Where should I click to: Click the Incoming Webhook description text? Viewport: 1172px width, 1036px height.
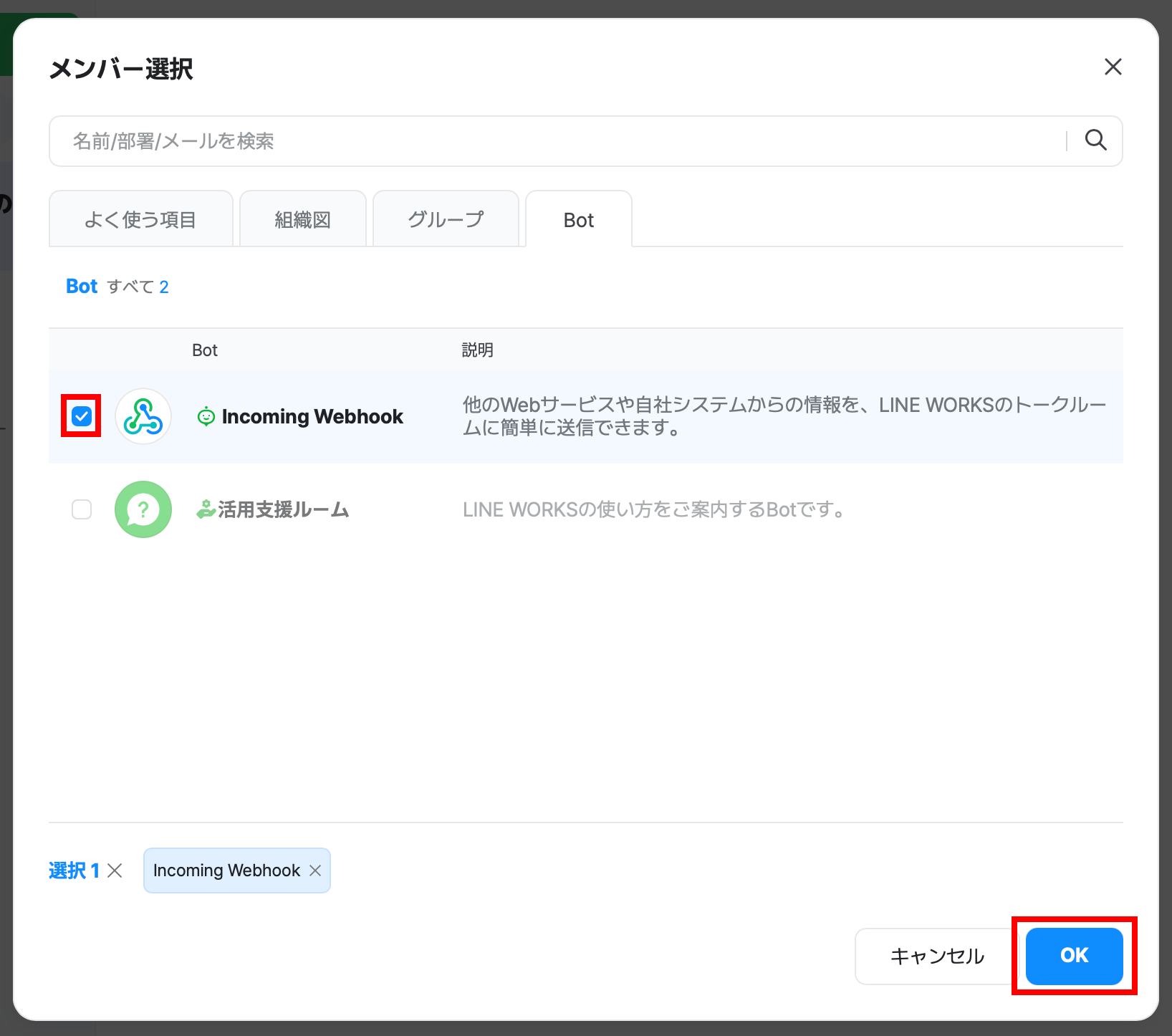point(784,416)
